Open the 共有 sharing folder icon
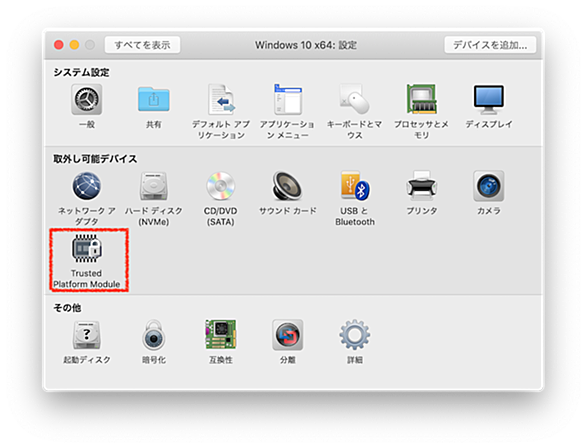586x448 pixels. coord(154,99)
